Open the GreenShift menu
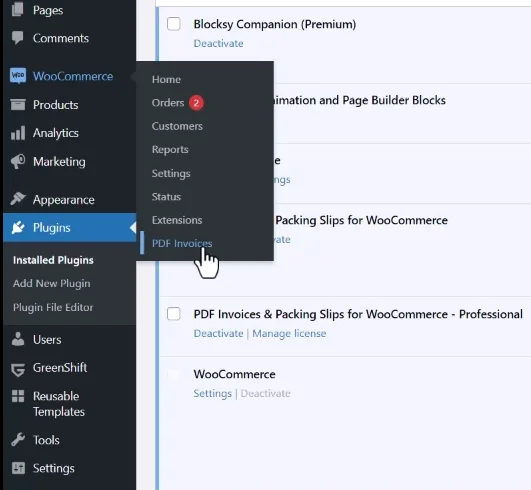The height and width of the screenshot is (490, 531). click(x=60, y=367)
